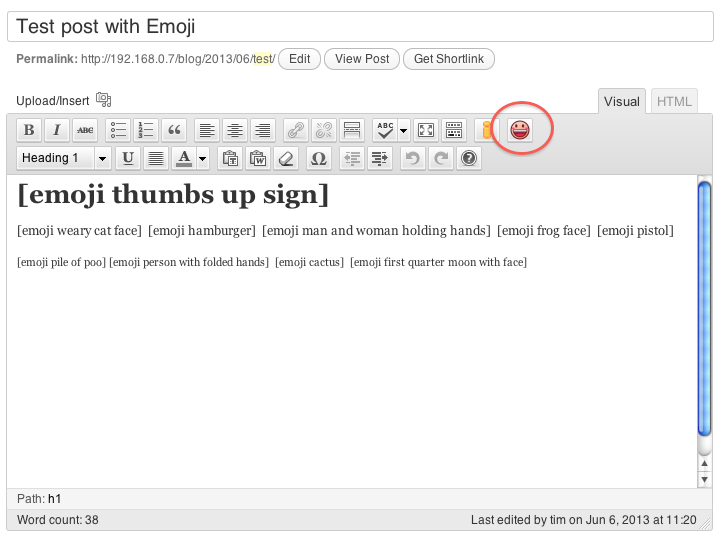Click the '[emoji pile of poo]' text
Viewport: 725px width, 540px height.
[x=61, y=263]
